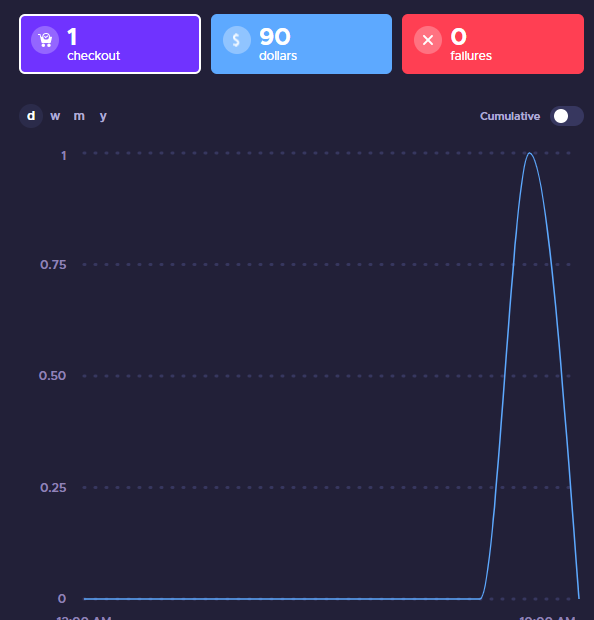This screenshot has height=620, width=594.
Task: Click the '90' dollars value
Action: (275, 37)
